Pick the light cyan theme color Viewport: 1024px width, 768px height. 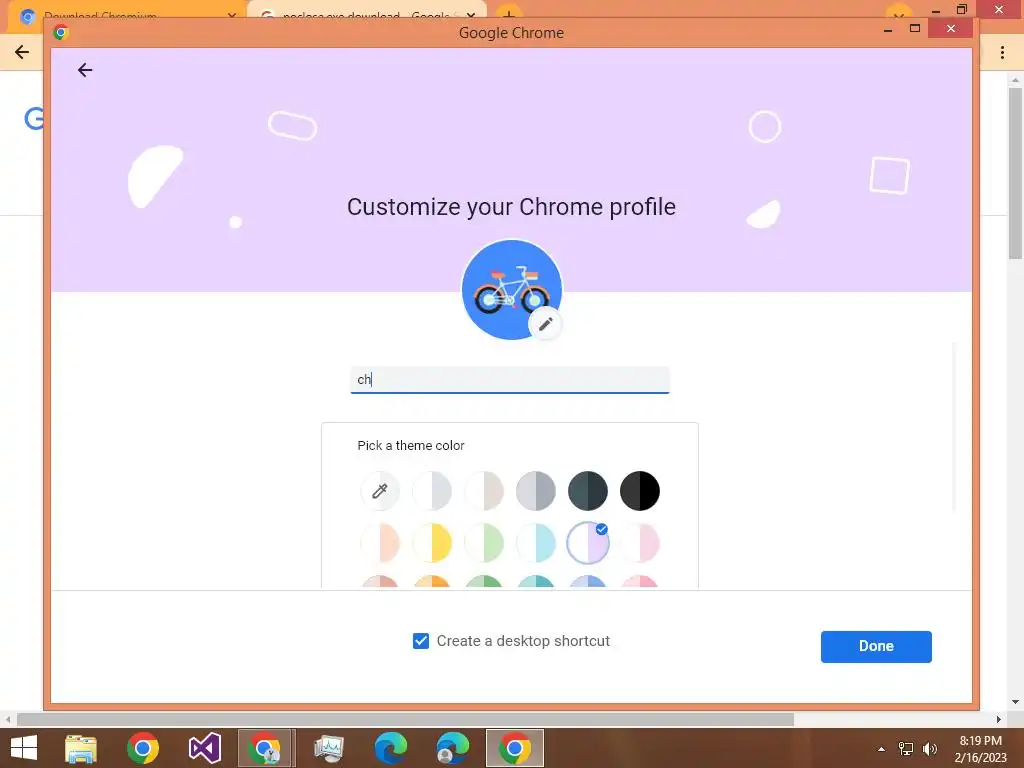click(536, 543)
